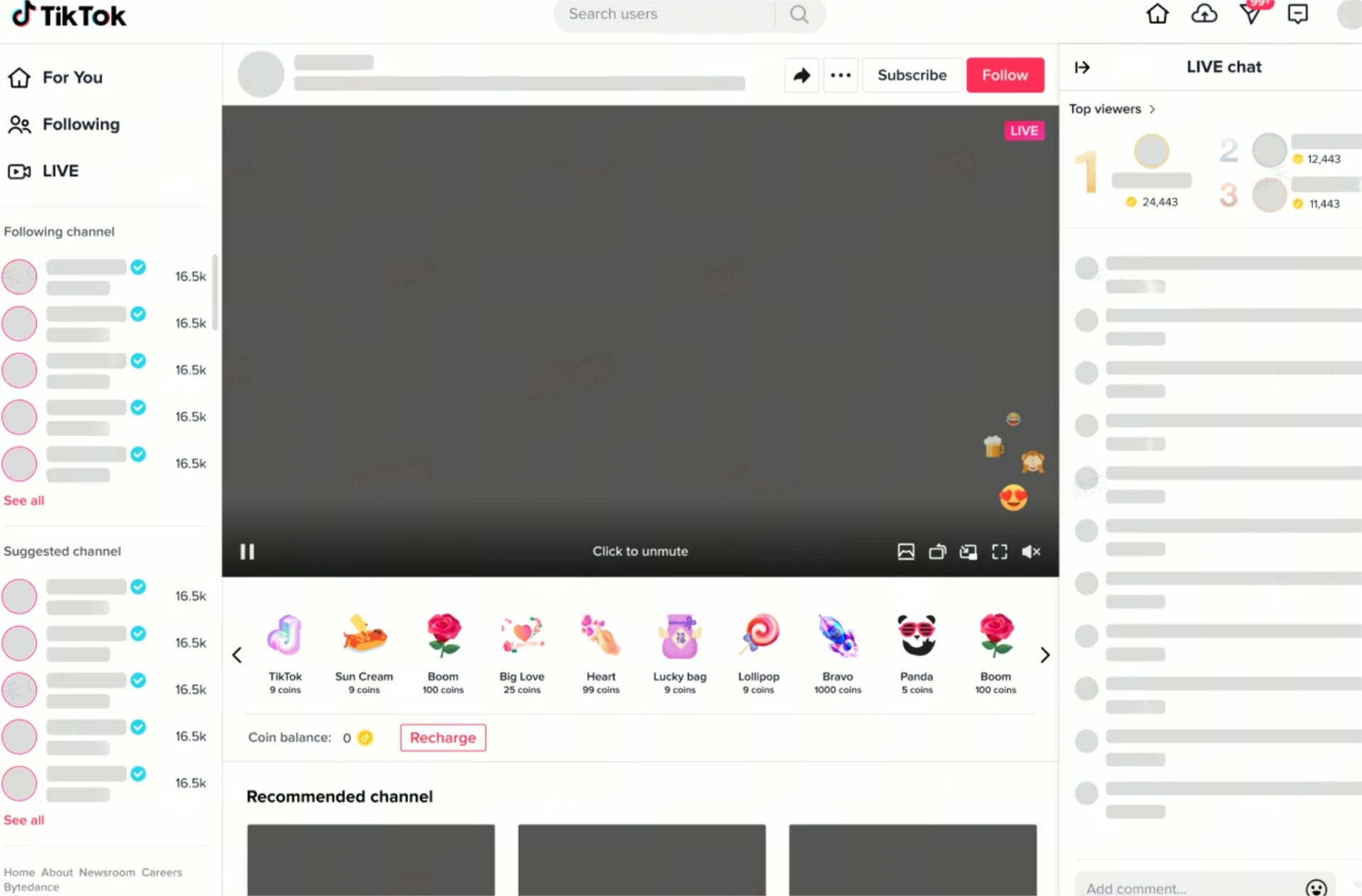The image size is (1362, 896).
Task: Focus the Search users field
Action: click(x=665, y=14)
